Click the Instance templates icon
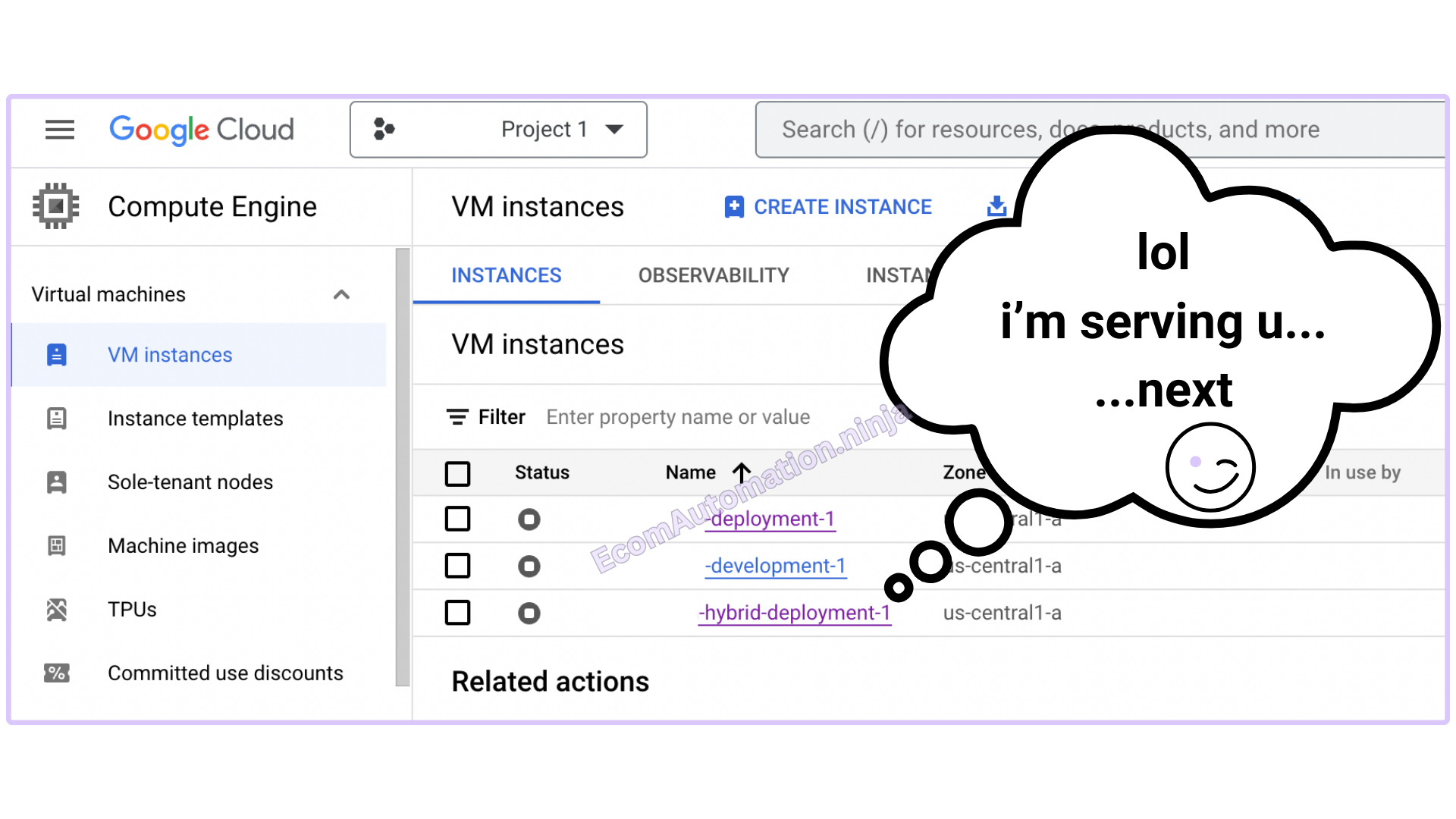Image resolution: width=1456 pixels, height=819 pixels. pos(57,419)
